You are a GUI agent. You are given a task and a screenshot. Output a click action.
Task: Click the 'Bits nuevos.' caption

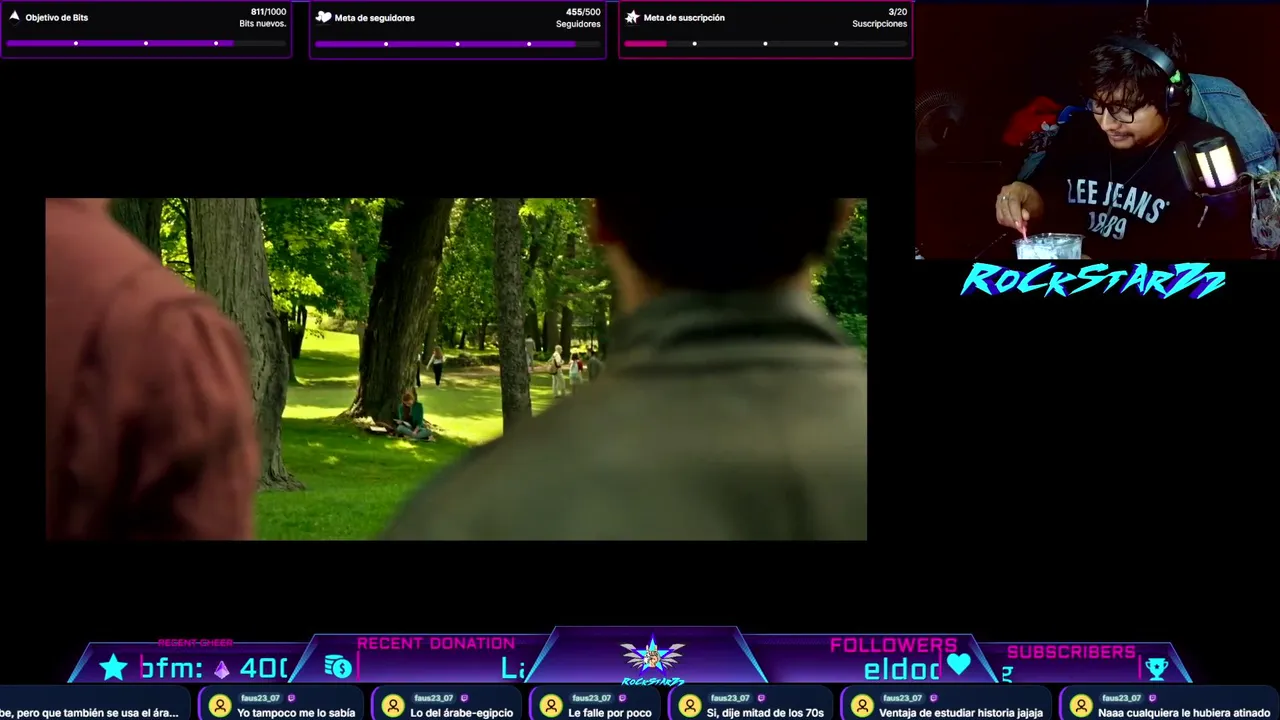263,24
